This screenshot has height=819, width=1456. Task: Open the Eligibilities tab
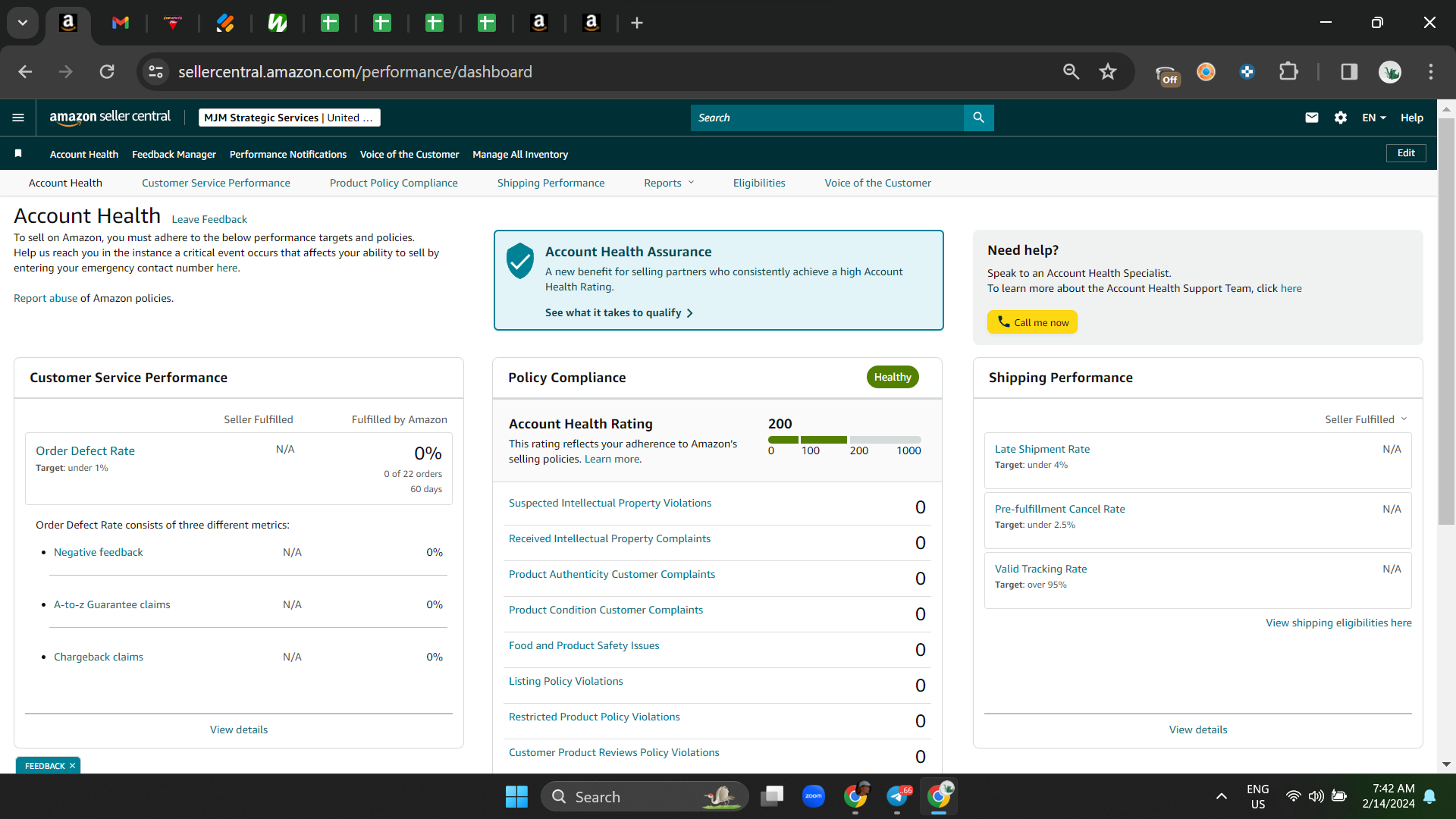tap(759, 183)
